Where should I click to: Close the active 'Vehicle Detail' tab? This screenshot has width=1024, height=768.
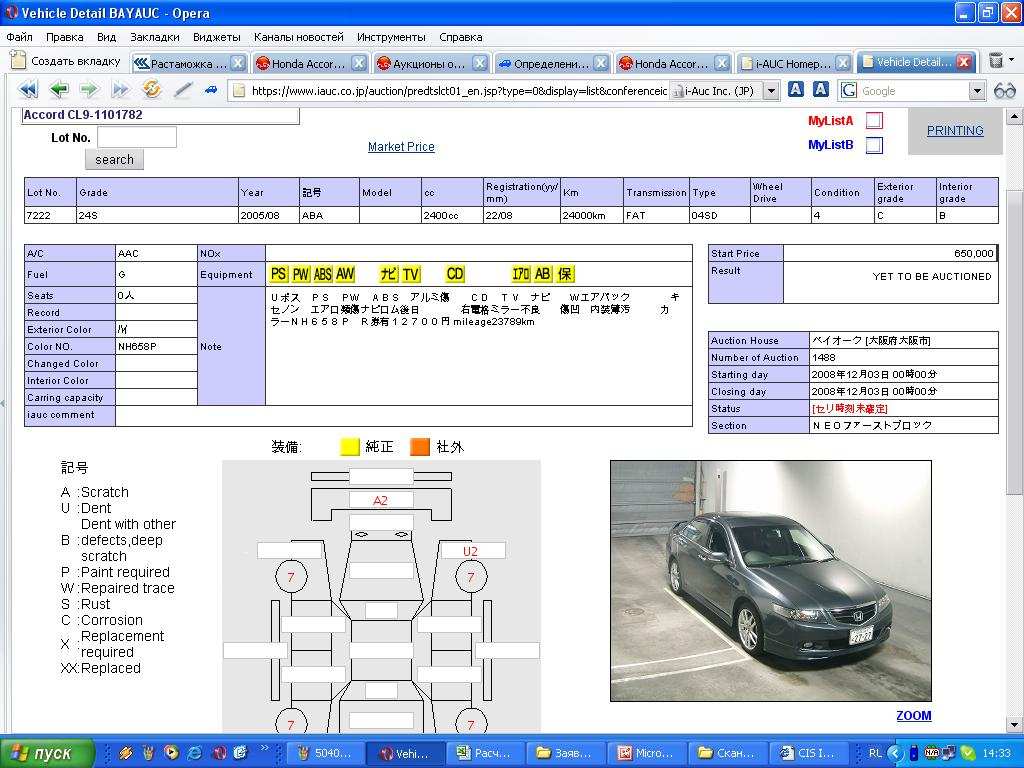coord(964,62)
